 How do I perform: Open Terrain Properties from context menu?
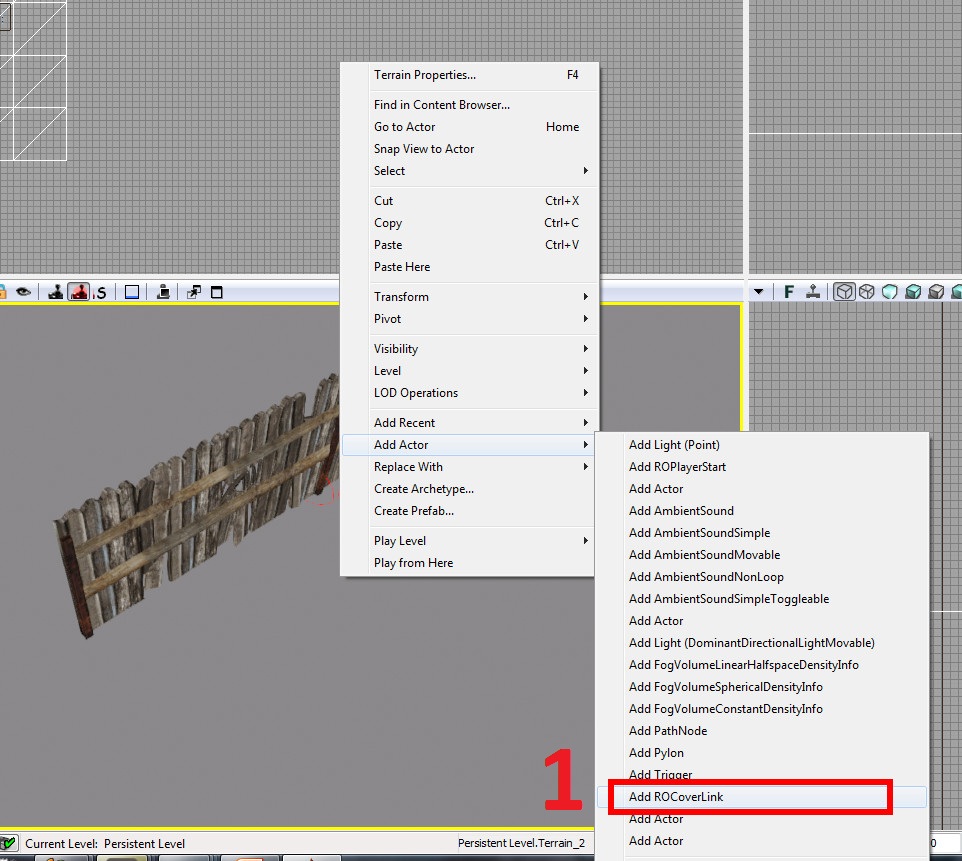pos(425,75)
